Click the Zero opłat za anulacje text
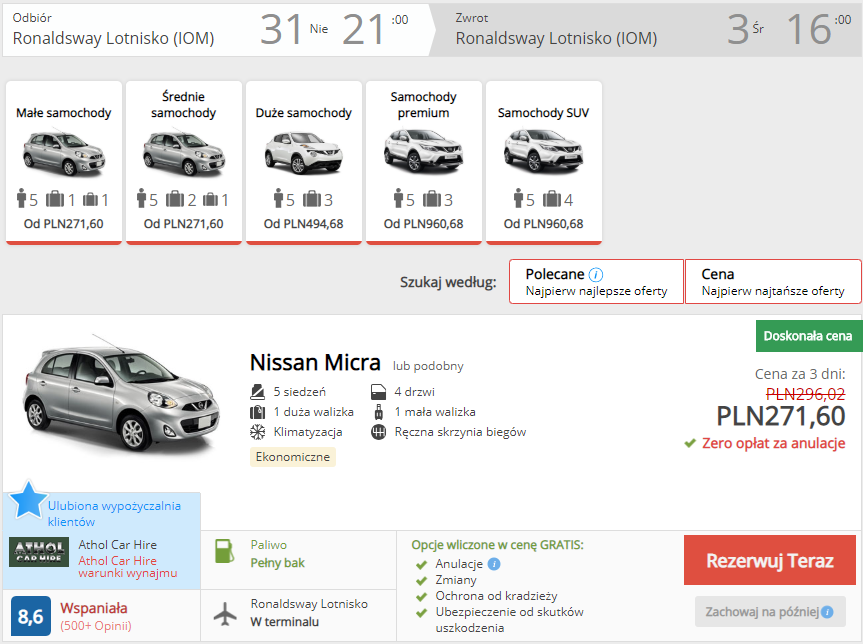The width and height of the screenshot is (863, 644). [773, 443]
